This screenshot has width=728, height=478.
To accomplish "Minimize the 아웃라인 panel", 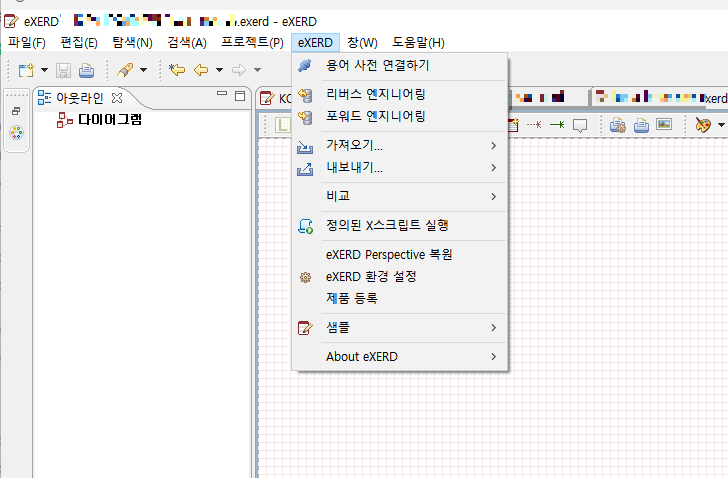I will point(222,94).
